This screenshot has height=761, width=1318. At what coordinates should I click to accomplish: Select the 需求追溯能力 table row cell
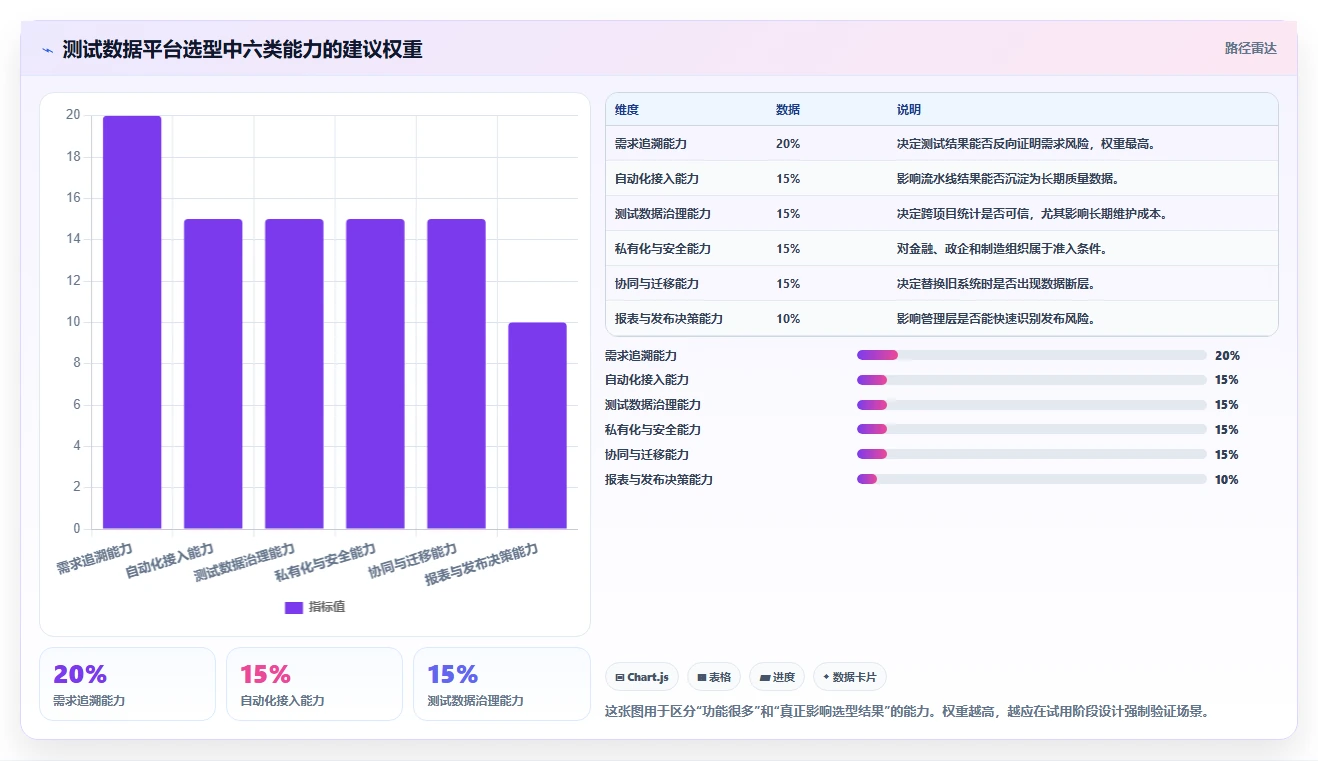(x=650, y=144)
